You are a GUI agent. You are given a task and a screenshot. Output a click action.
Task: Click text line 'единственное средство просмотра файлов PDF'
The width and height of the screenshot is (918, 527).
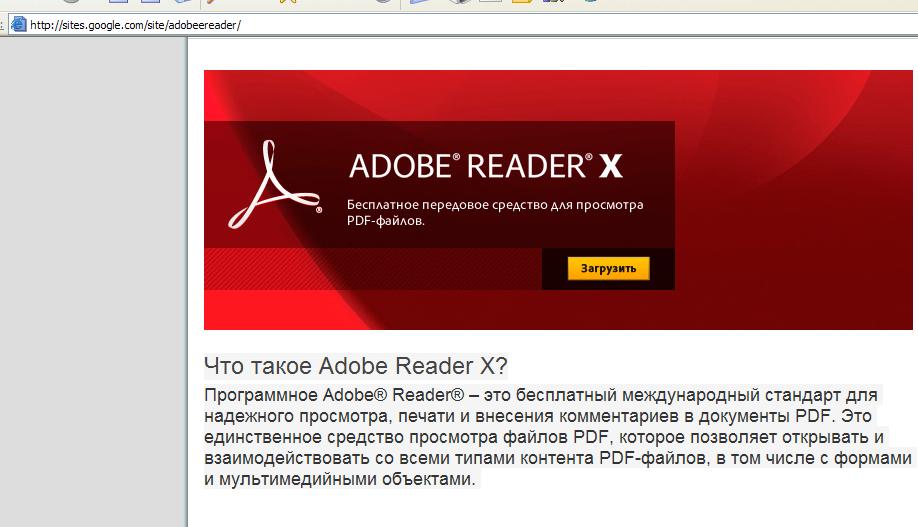click(543, 437)
